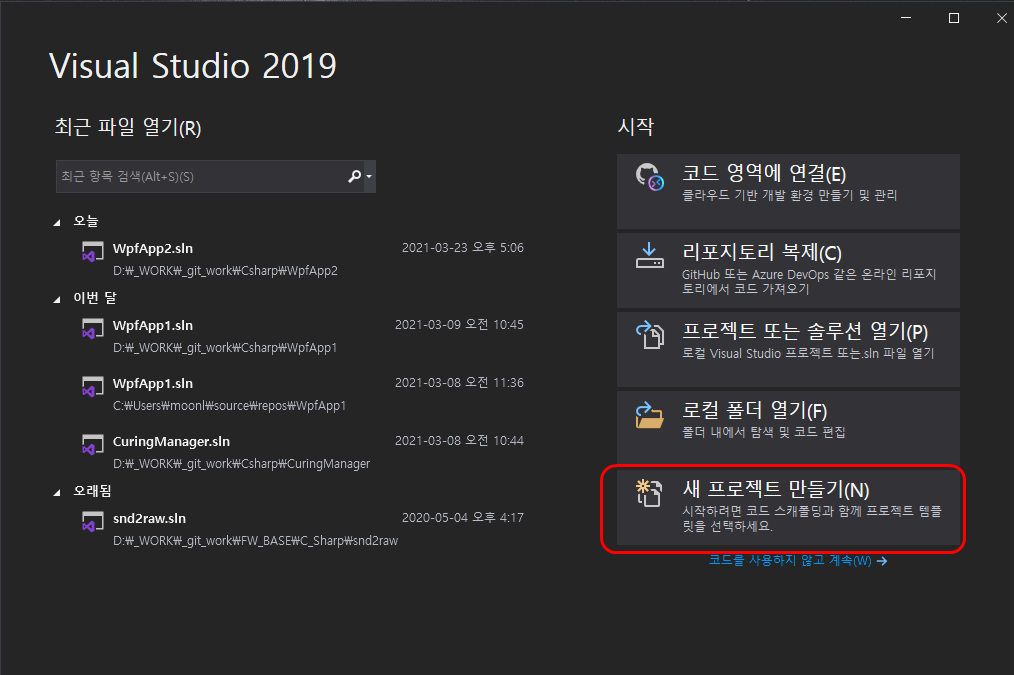Click the solution icon beside WpfApp2.sln
Screen dimensions: 1014x675
point(92,252)
